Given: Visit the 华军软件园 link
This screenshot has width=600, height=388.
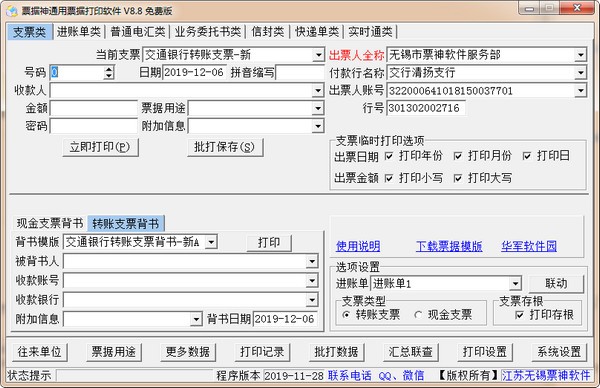Looking at the screenshot, I should [x=529, y=246].
